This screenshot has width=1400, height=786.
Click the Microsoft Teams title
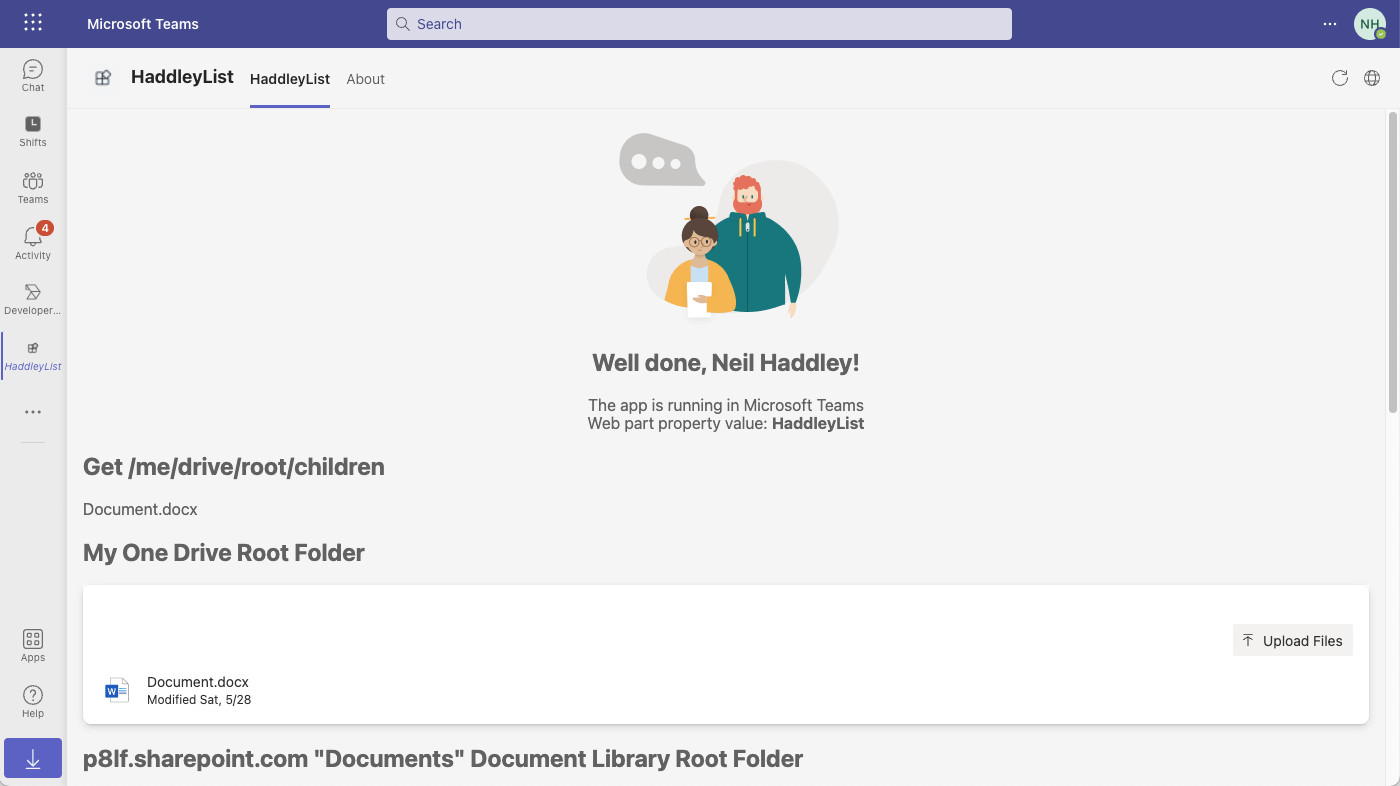coord(143,24)
